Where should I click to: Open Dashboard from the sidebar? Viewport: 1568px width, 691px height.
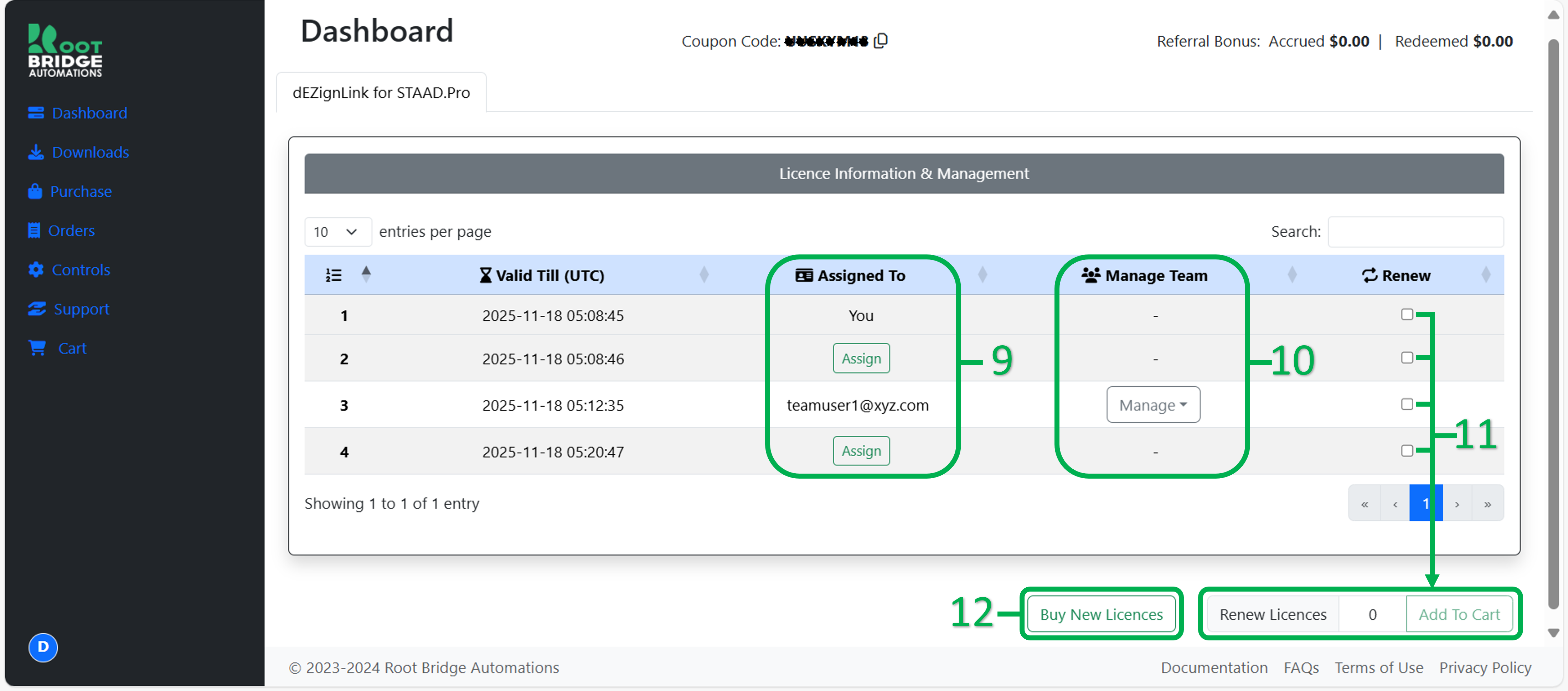click(x=77, y=113)
